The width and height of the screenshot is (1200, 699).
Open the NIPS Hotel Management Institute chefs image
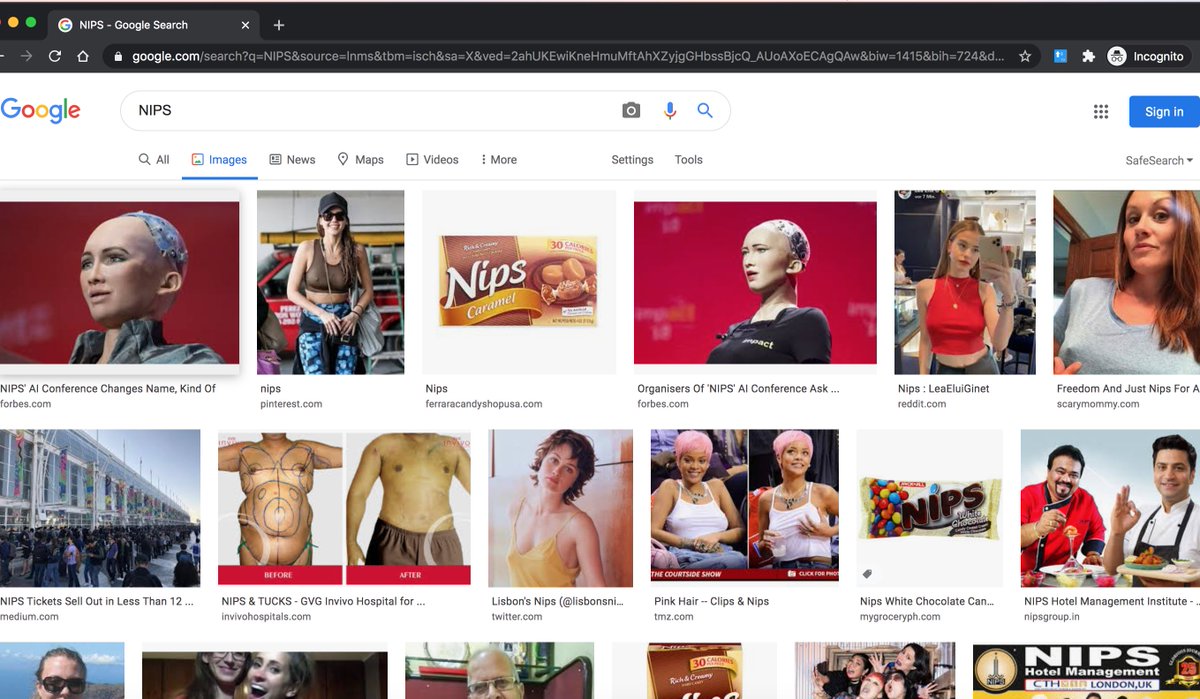(x=1110, y=508)
